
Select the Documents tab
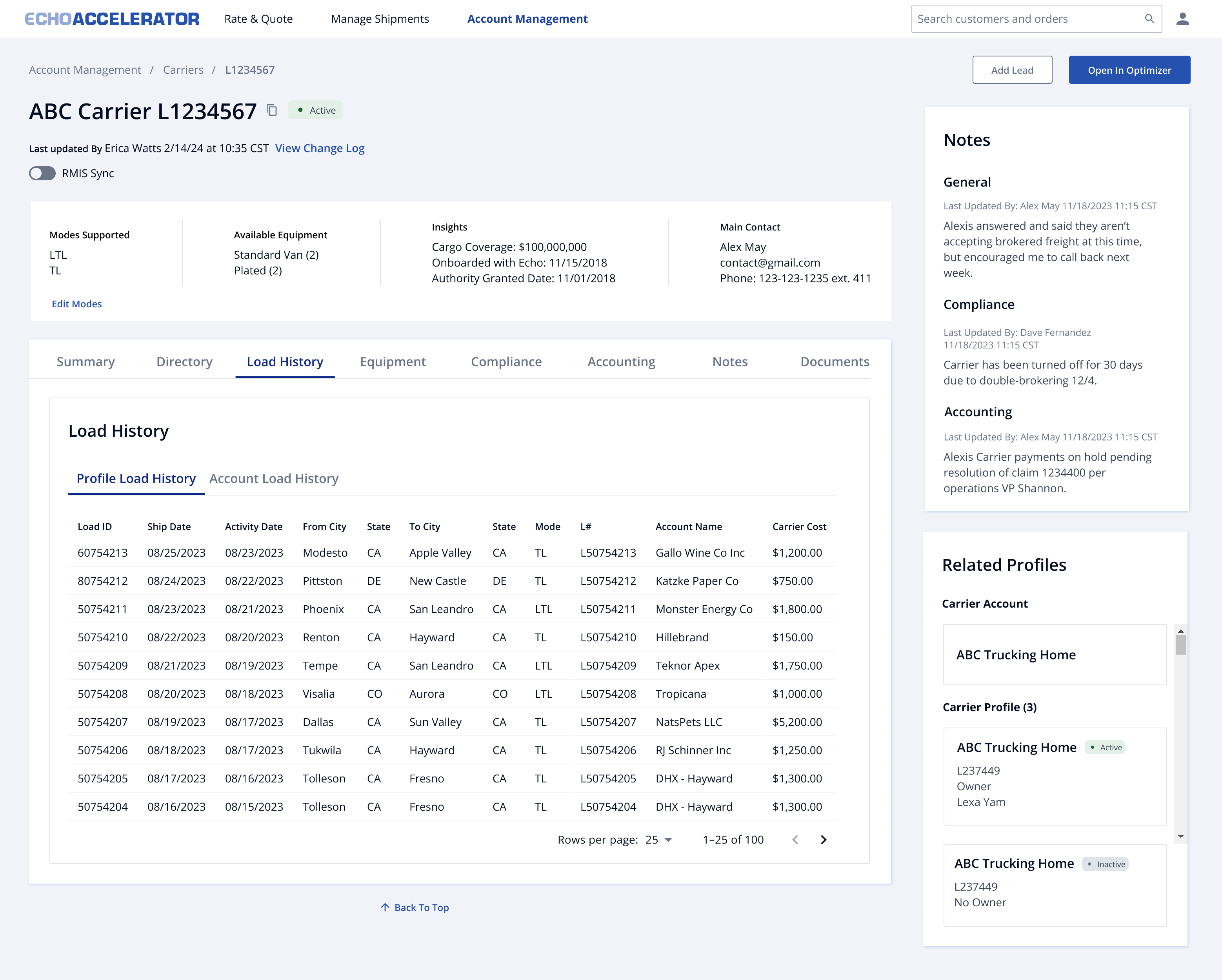pyautogui.click(x=834, y=361)
